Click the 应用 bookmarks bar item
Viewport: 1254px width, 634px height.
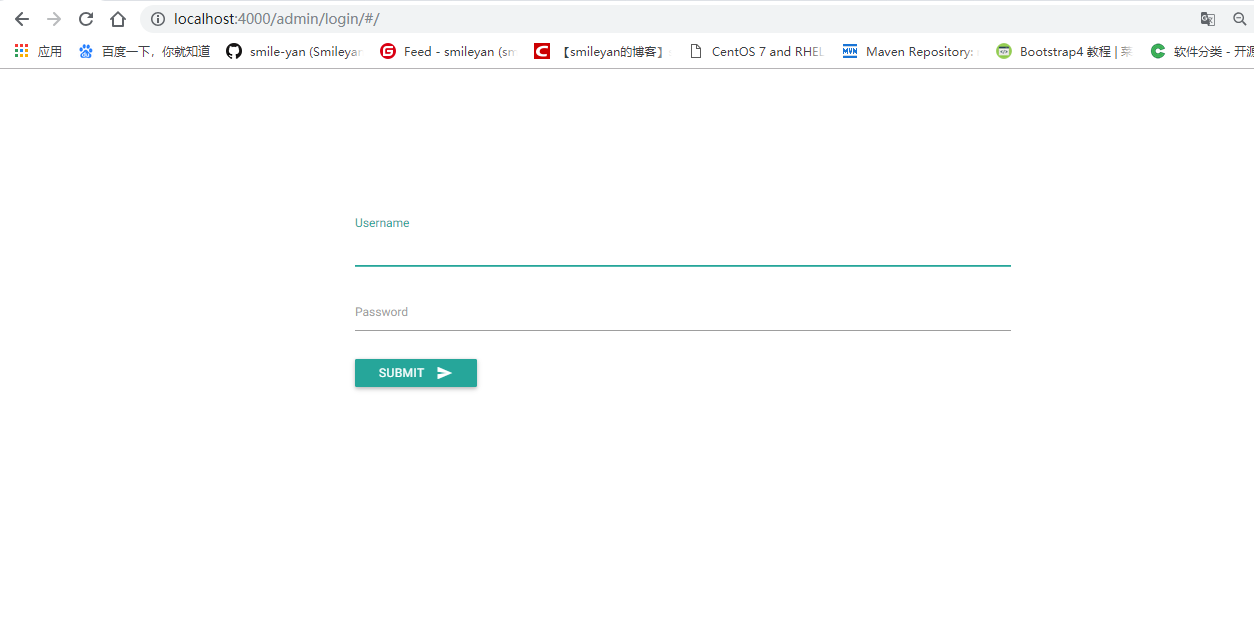(49, 51)
